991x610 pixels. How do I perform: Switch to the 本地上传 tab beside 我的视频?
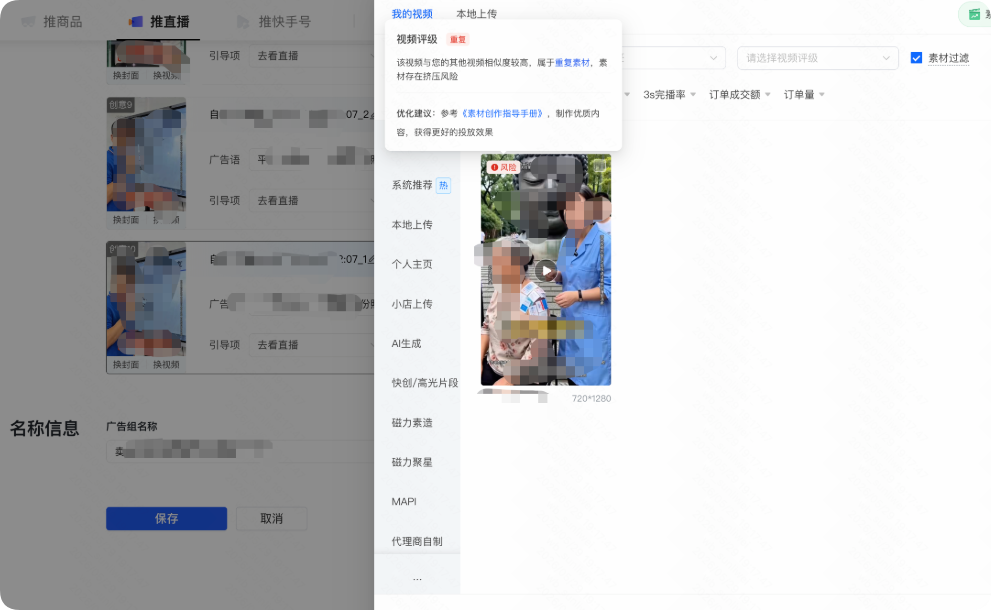click(477, 14)
